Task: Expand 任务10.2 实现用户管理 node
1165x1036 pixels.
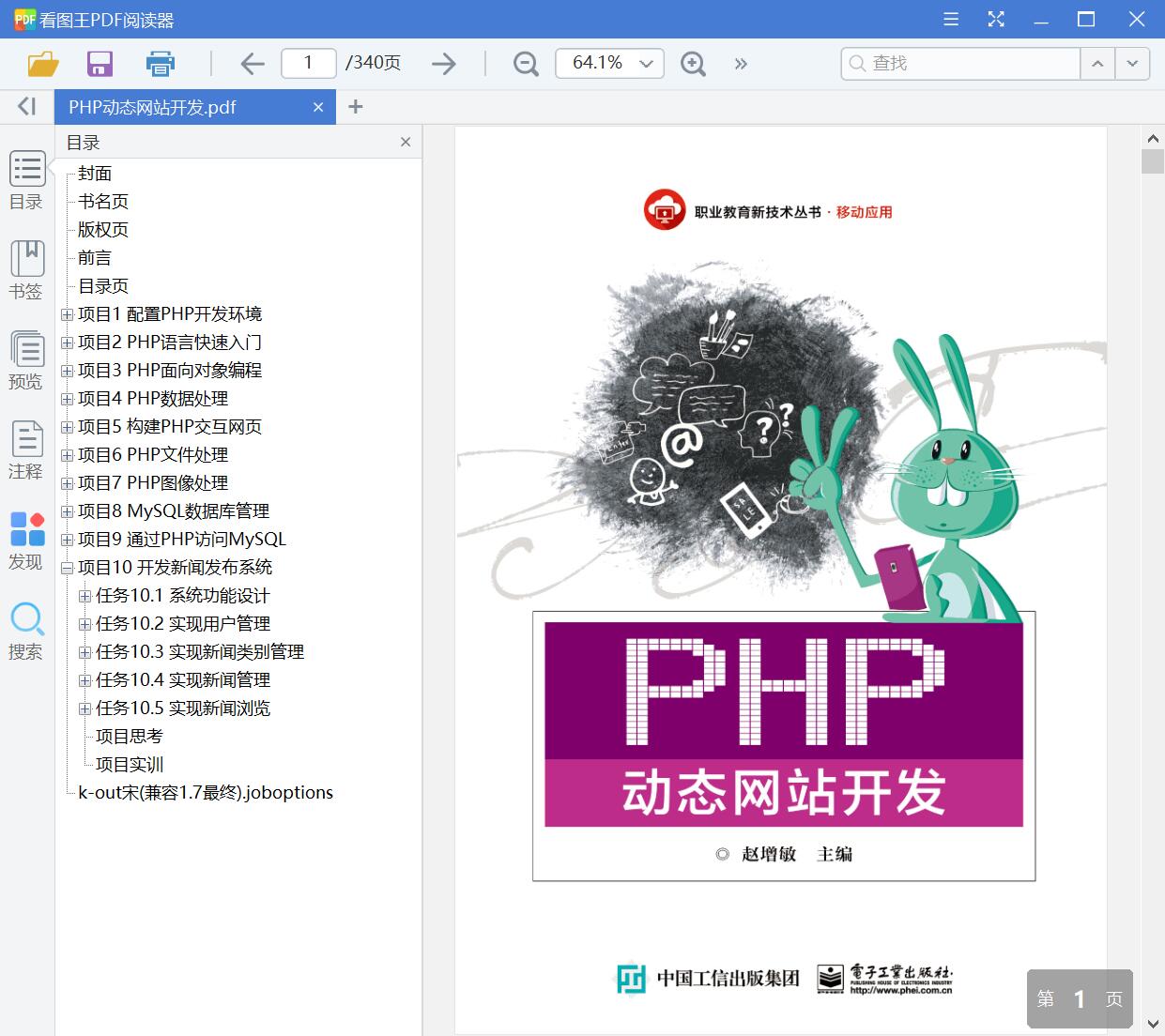Action: (x=85, y=624)
